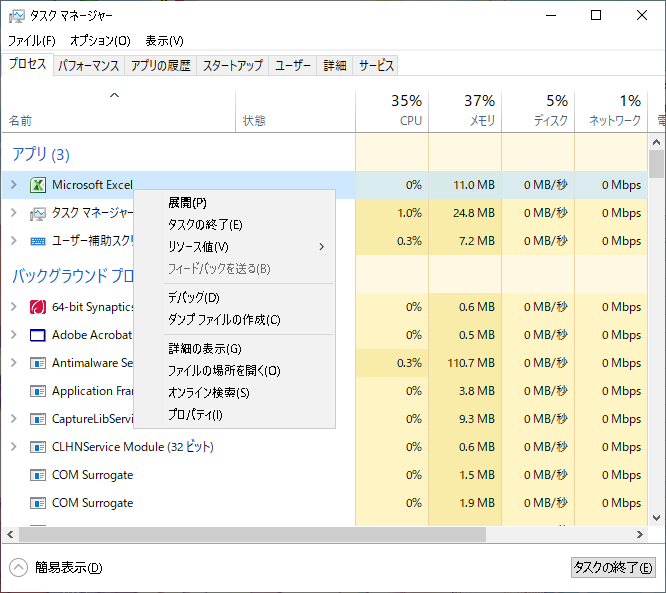Choose 展開(P) in the context menu
The image size is (666, 593).
point(234,203)
